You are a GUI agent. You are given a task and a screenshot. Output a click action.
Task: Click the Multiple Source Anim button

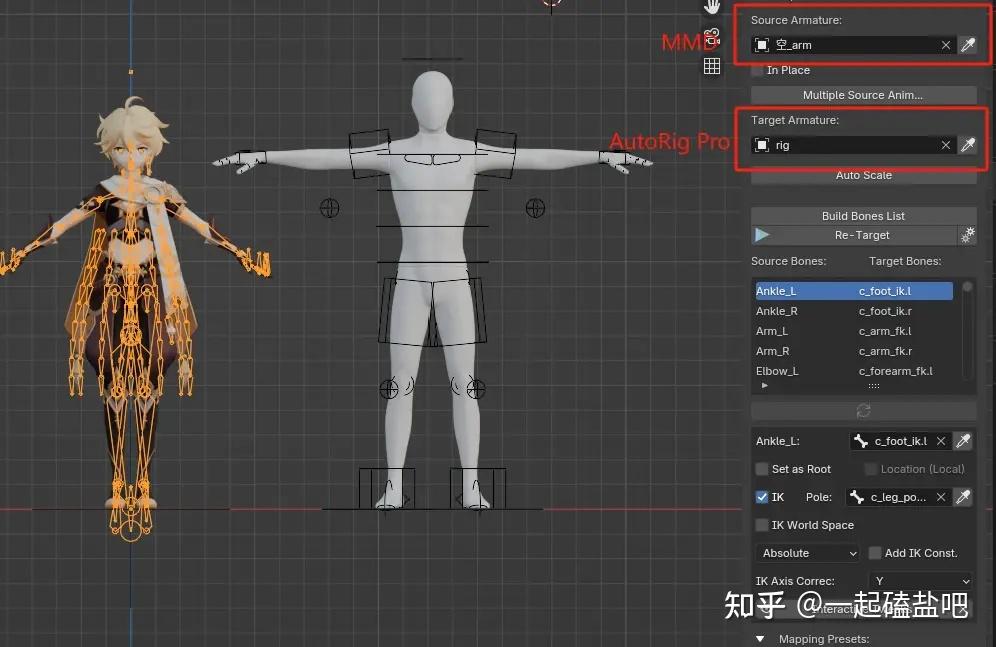(862, 95)
